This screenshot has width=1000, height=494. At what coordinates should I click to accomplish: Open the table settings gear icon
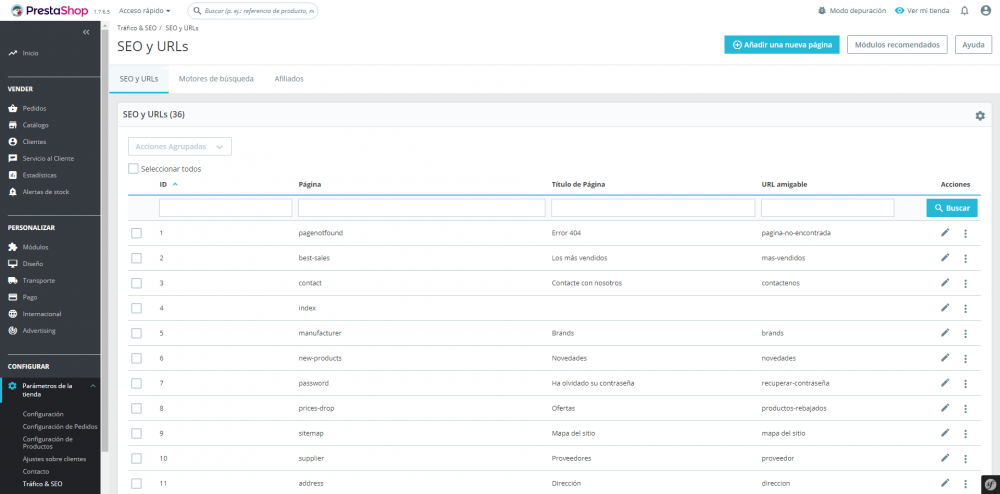980,115
